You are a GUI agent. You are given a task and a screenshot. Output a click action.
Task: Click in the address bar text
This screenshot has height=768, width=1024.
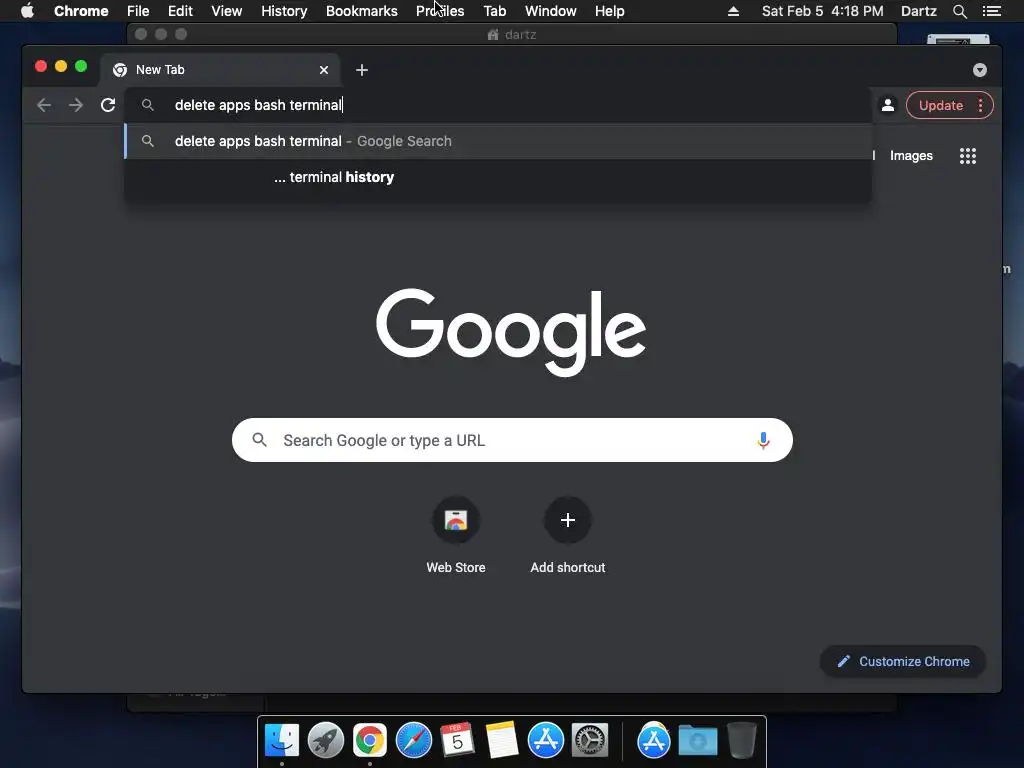click(x=259, y=105)
